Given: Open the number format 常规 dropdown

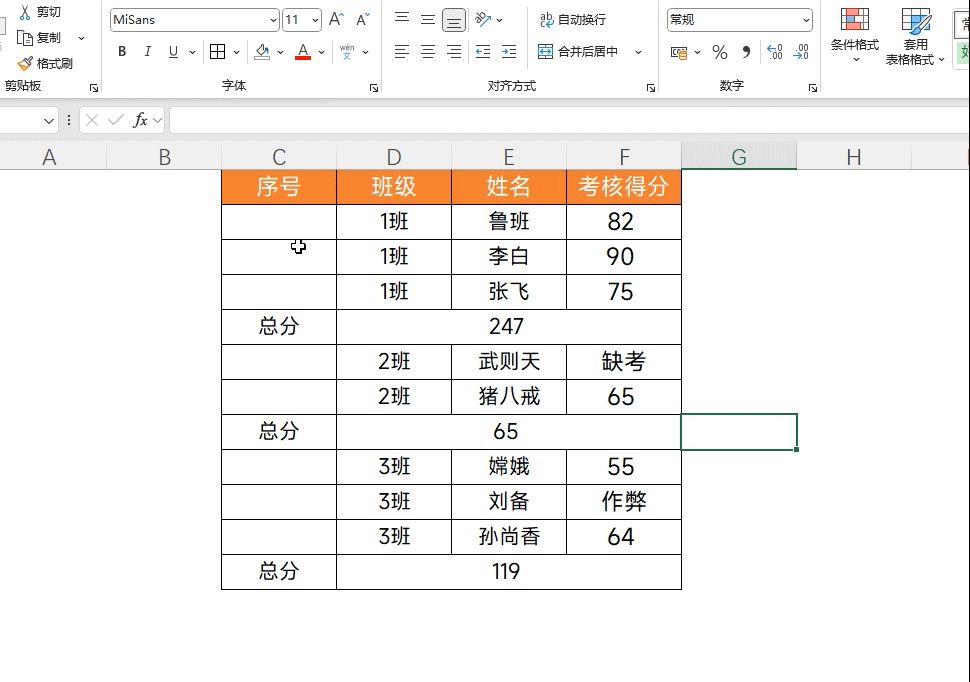Looking at the screenshot, I should point(806,20).
